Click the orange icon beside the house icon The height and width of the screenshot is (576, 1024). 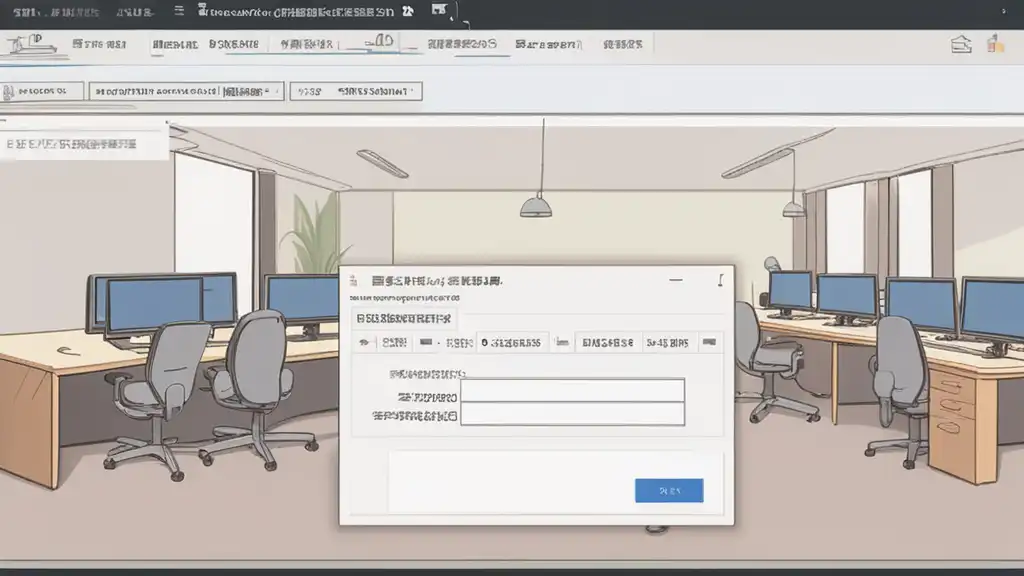995,44
